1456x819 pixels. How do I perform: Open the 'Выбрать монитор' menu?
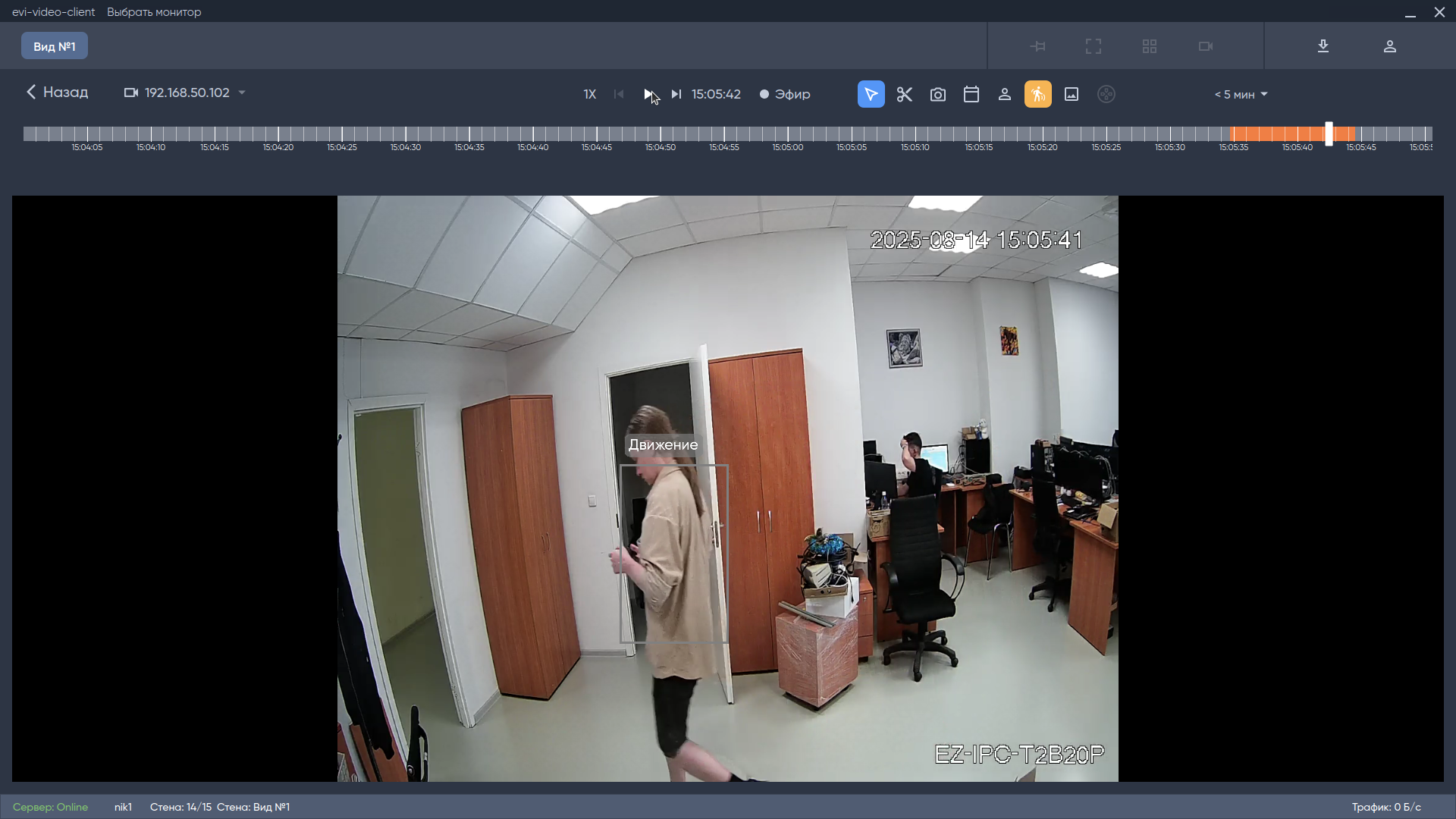coord(154,12)
